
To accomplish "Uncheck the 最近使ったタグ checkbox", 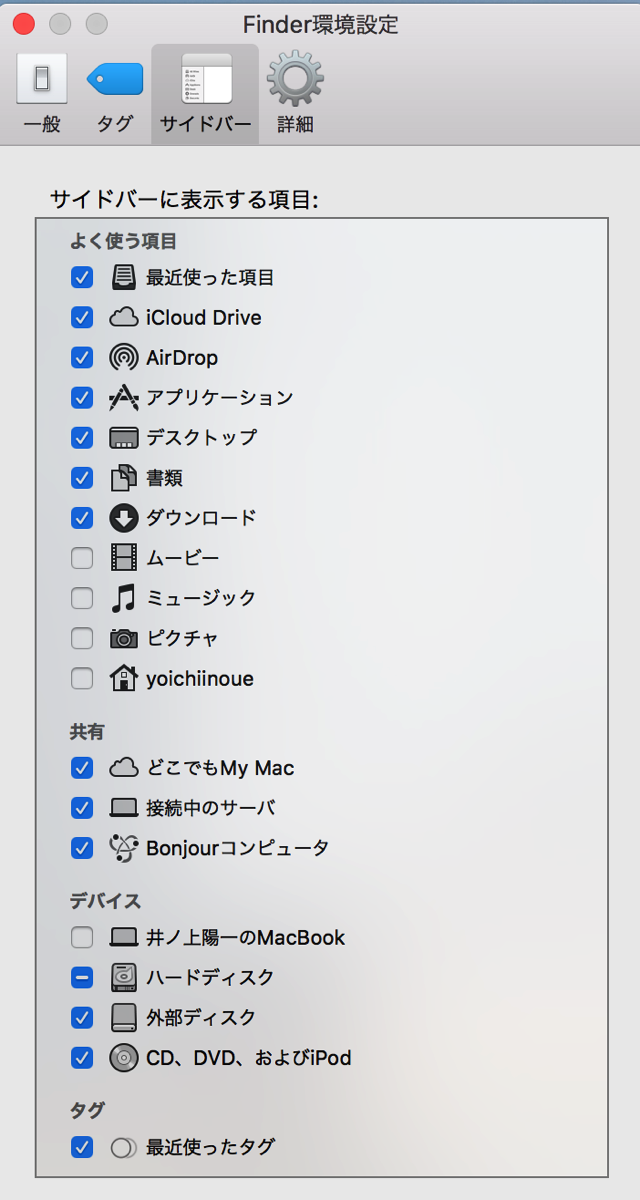I will click(x=82, y=1148).
